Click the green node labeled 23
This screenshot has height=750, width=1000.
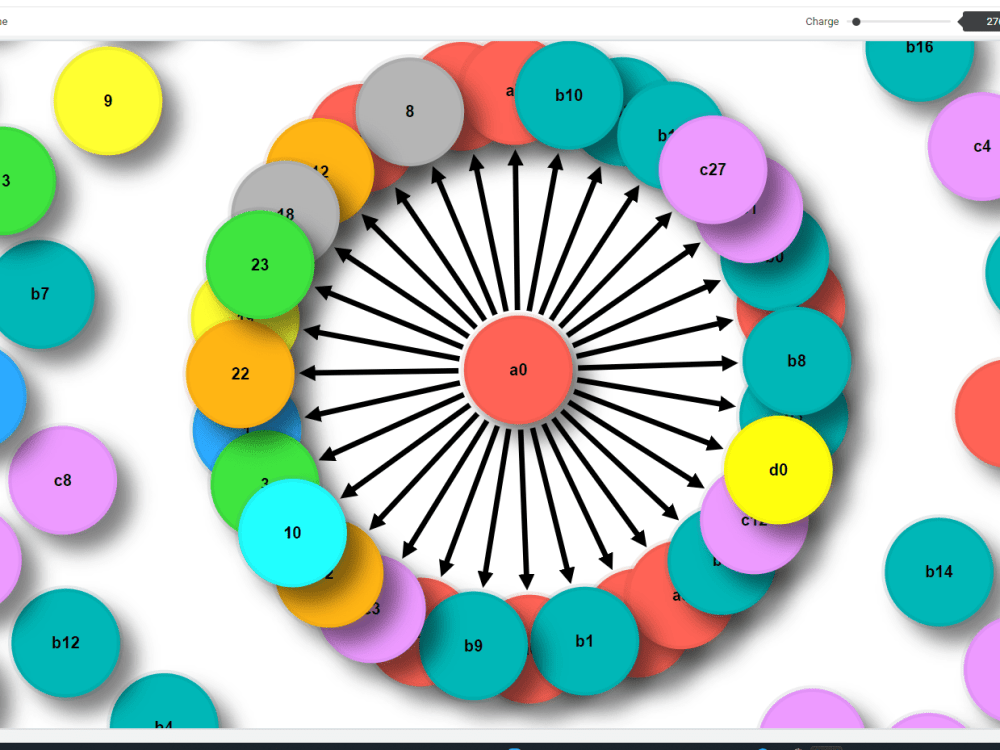pyautogui.click(x=259, y=265)
